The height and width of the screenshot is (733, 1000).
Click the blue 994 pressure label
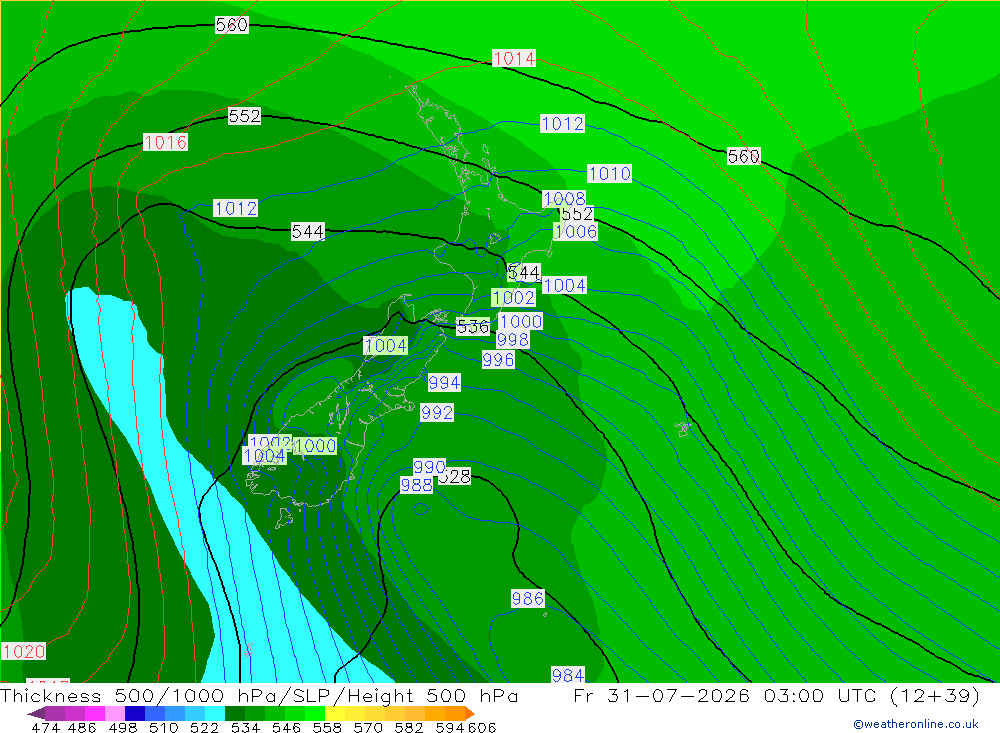click(444, 383)
